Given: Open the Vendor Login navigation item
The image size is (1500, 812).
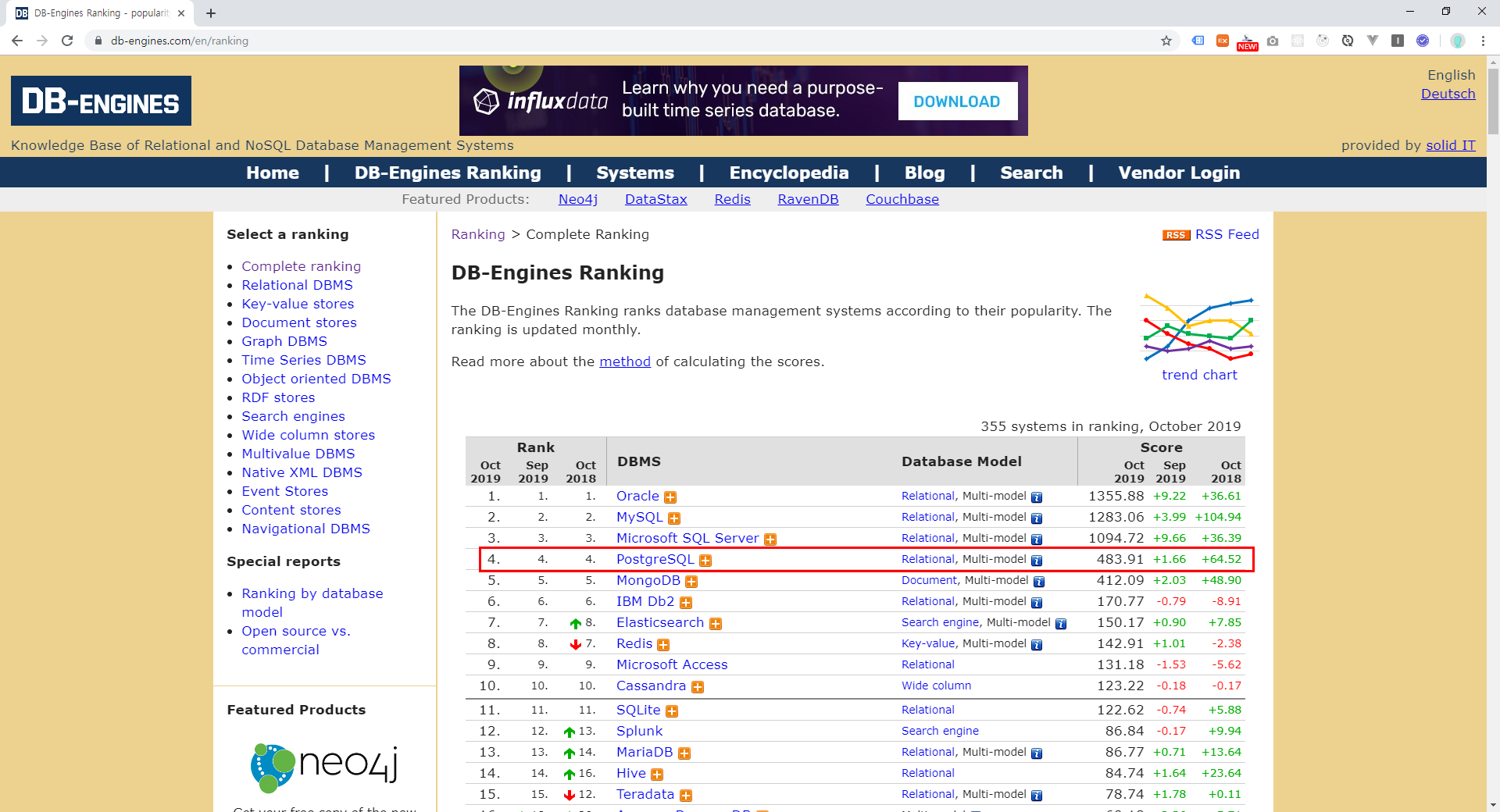Looking at the screenshot, I should [x=1179, y=173].
